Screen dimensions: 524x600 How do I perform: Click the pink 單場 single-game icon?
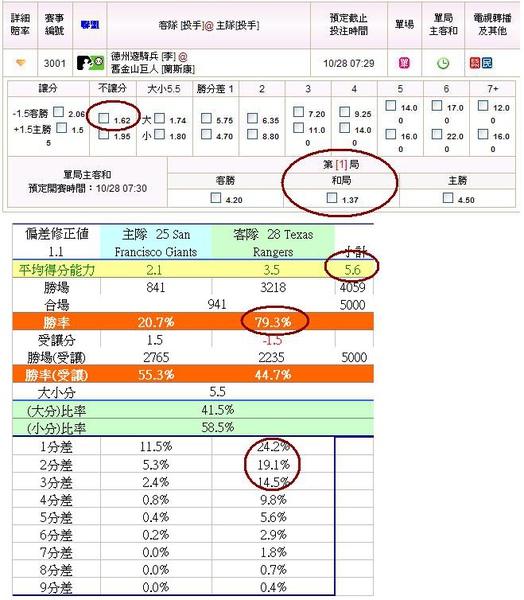pos(404,63)
